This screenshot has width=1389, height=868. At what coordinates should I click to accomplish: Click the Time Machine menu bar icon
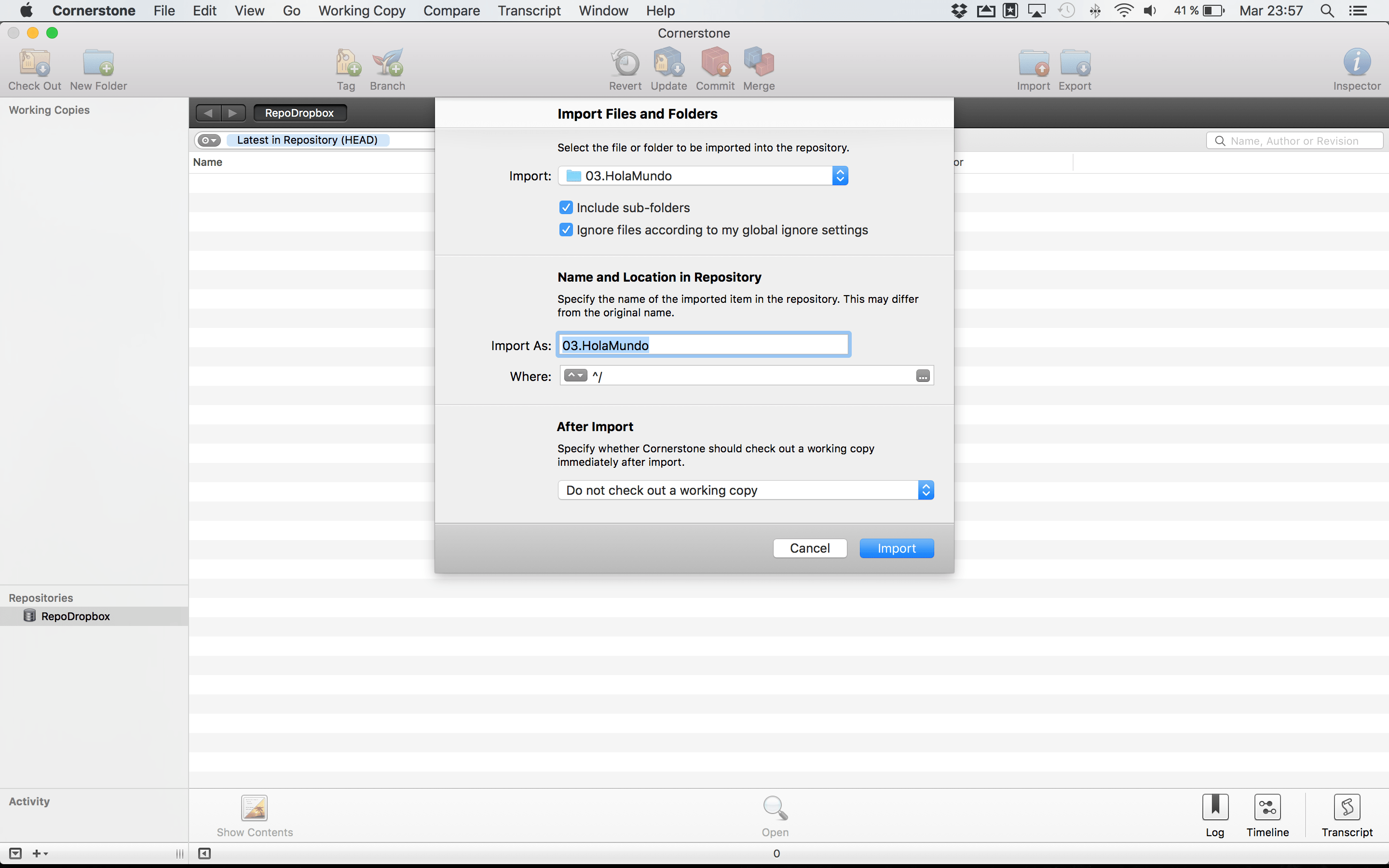(1066, 11)
